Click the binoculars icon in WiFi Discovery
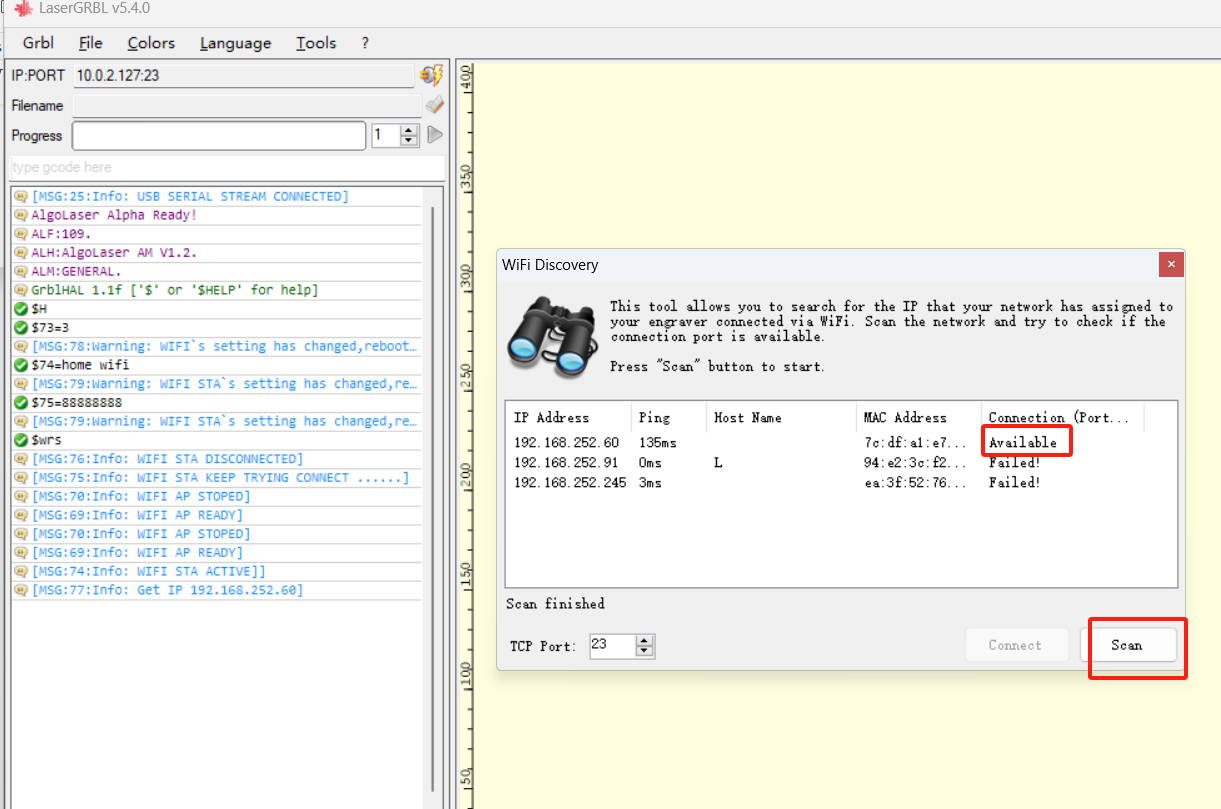The height and width of the screenshot is (809, 1221). pyautogui.click(x=551, y=335)
